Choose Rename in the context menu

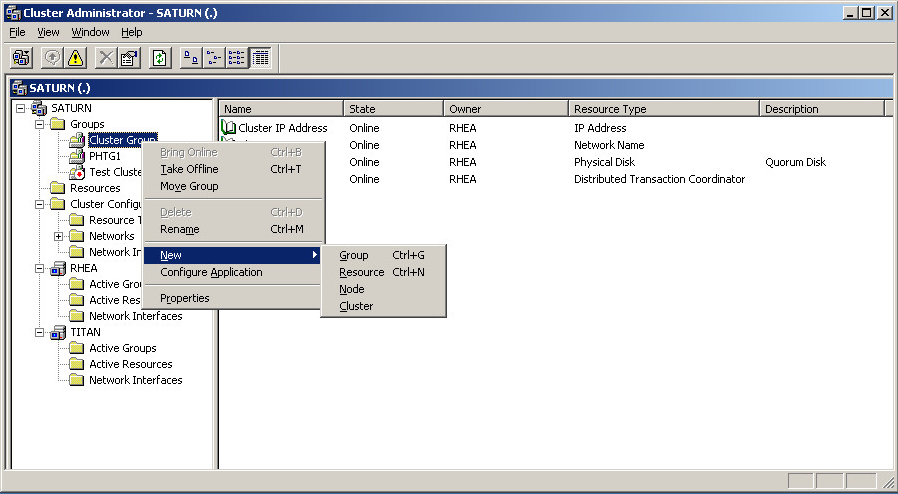point(234,229)
